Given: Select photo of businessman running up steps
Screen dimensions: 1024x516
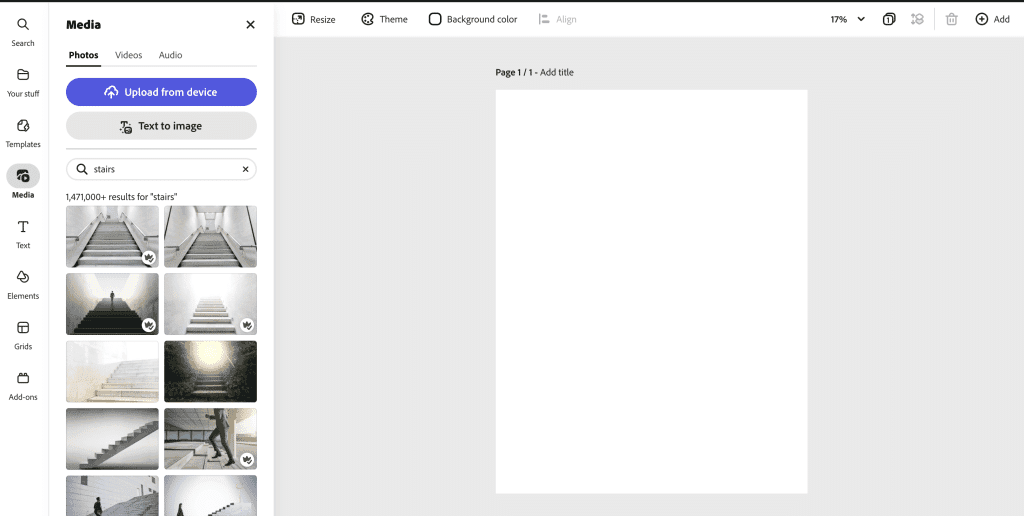Looking at the screenshot, I should (210, 439).
